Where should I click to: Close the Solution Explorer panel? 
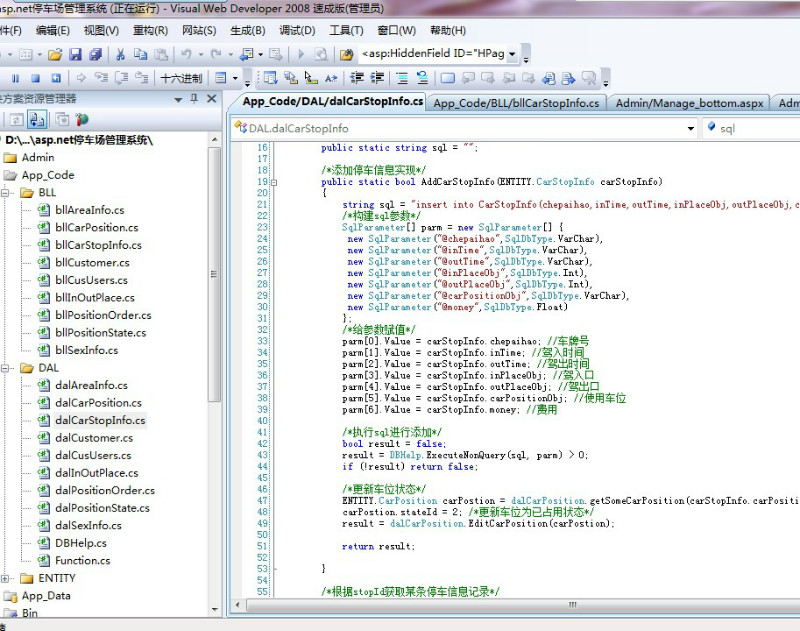(212, 98)
